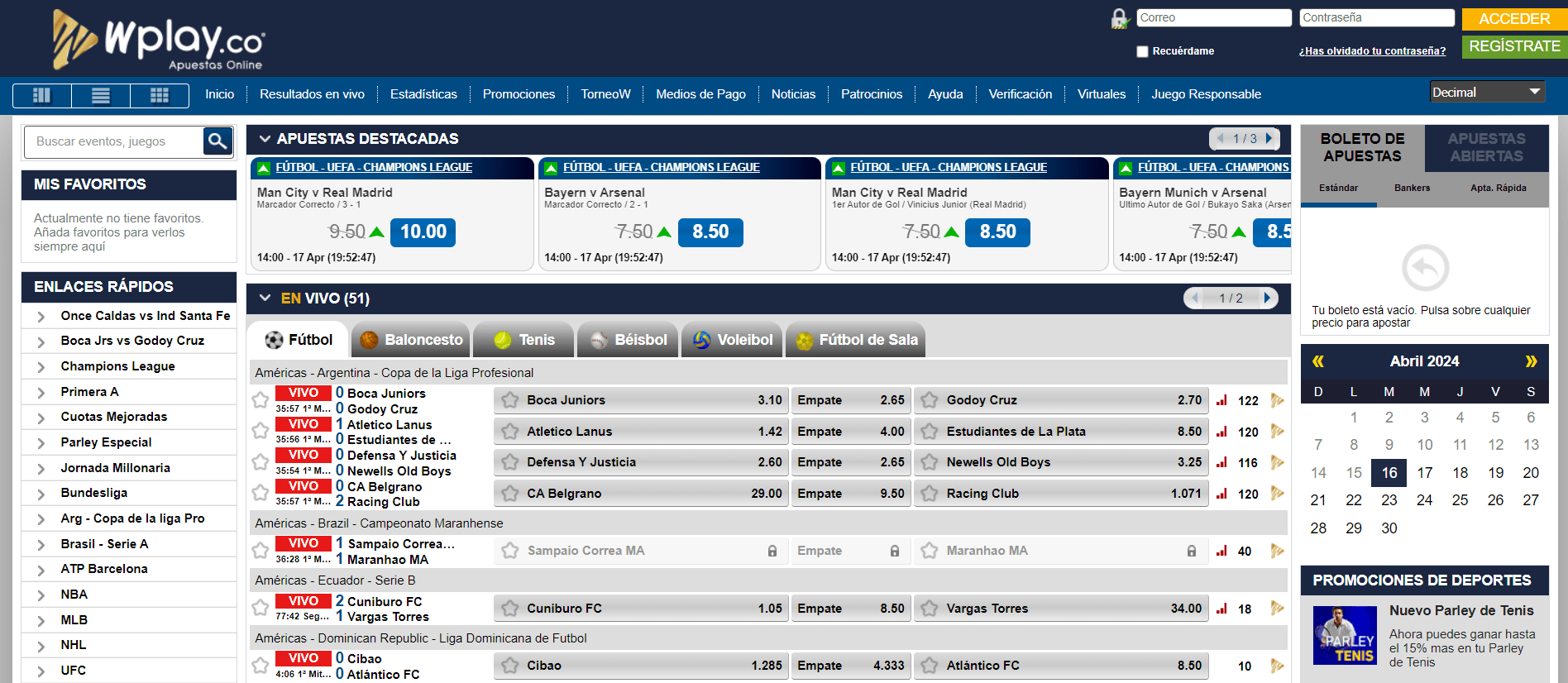Favorite the Boca Juniors vs Godoy Cruz match star
This screenshot has width=1568, height=683.
[260, 400]
